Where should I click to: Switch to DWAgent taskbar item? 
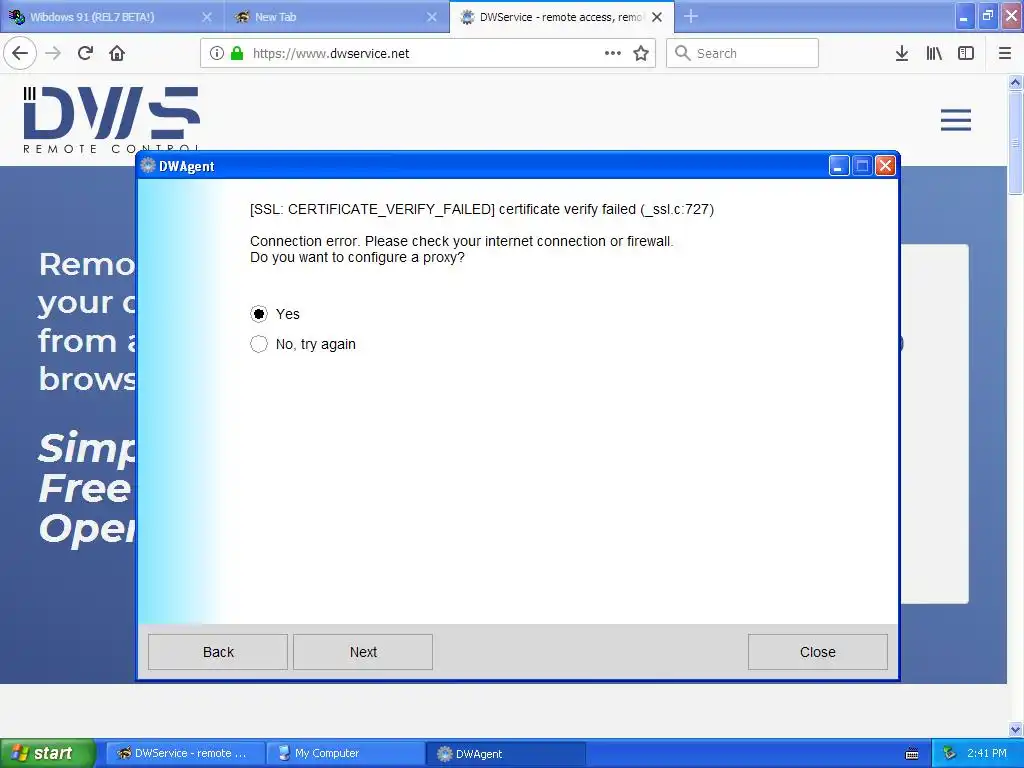[x=507, y=753]
